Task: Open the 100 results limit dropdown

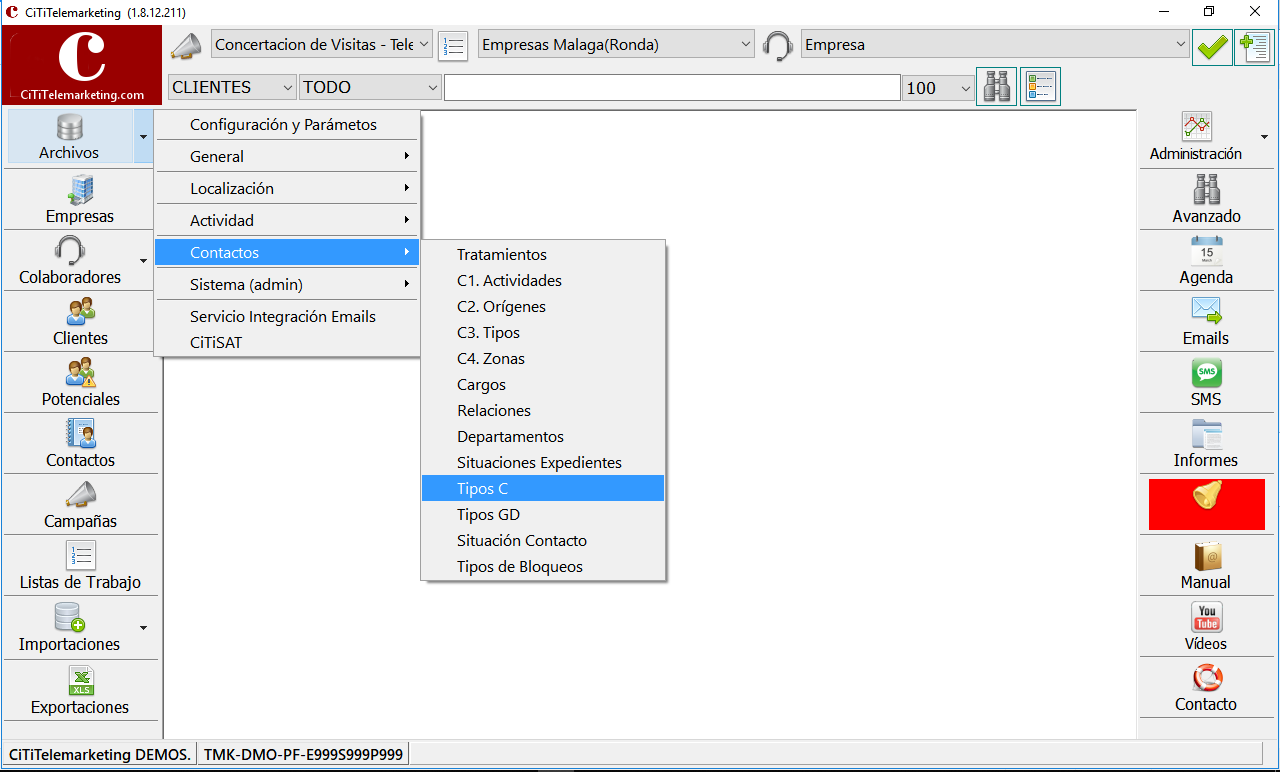Action: (x=938, y=88)
